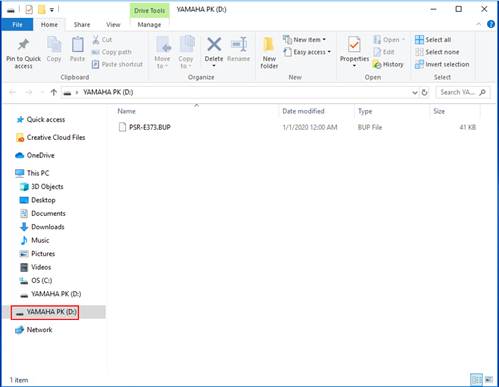Screen dimensions: 499x387
Task: Go up one folder level arrow
Action: pyautogui.click(x=53, y=92)
